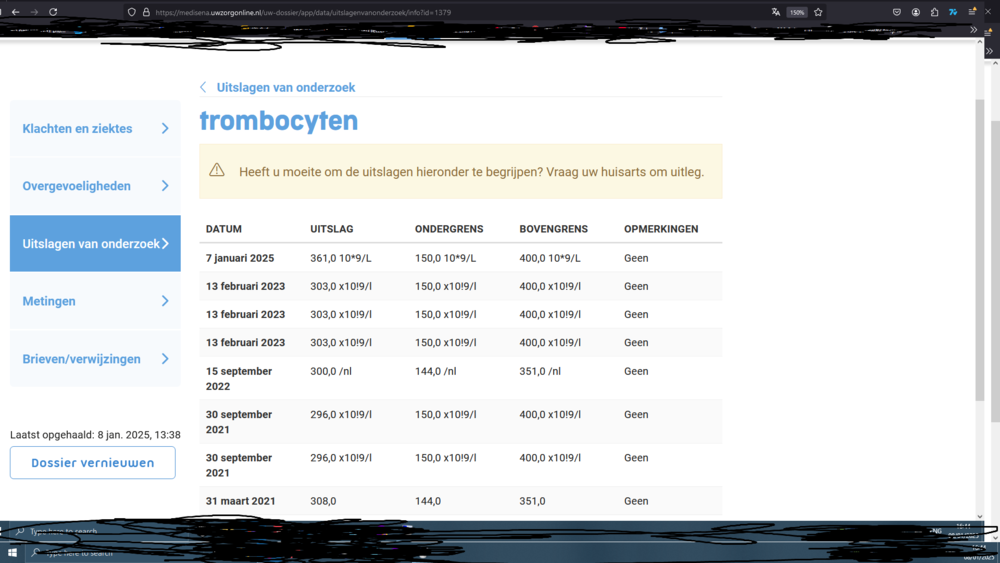The image size is (1000, 563).
Task: Expand Brieven/verwijzingen chevron
Action: (x=165, y=359)
